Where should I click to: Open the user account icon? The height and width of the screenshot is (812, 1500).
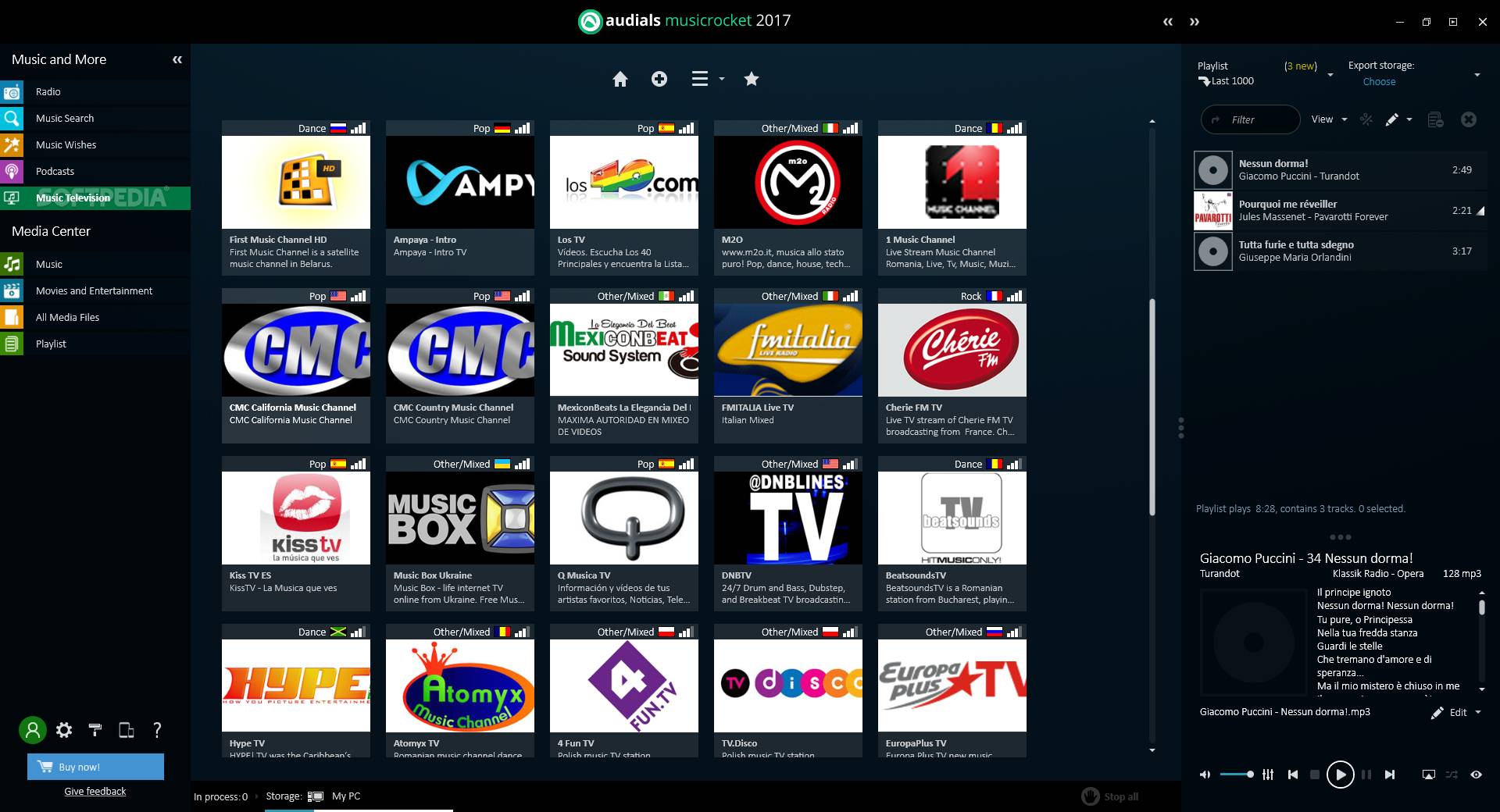tap(33, 730)
